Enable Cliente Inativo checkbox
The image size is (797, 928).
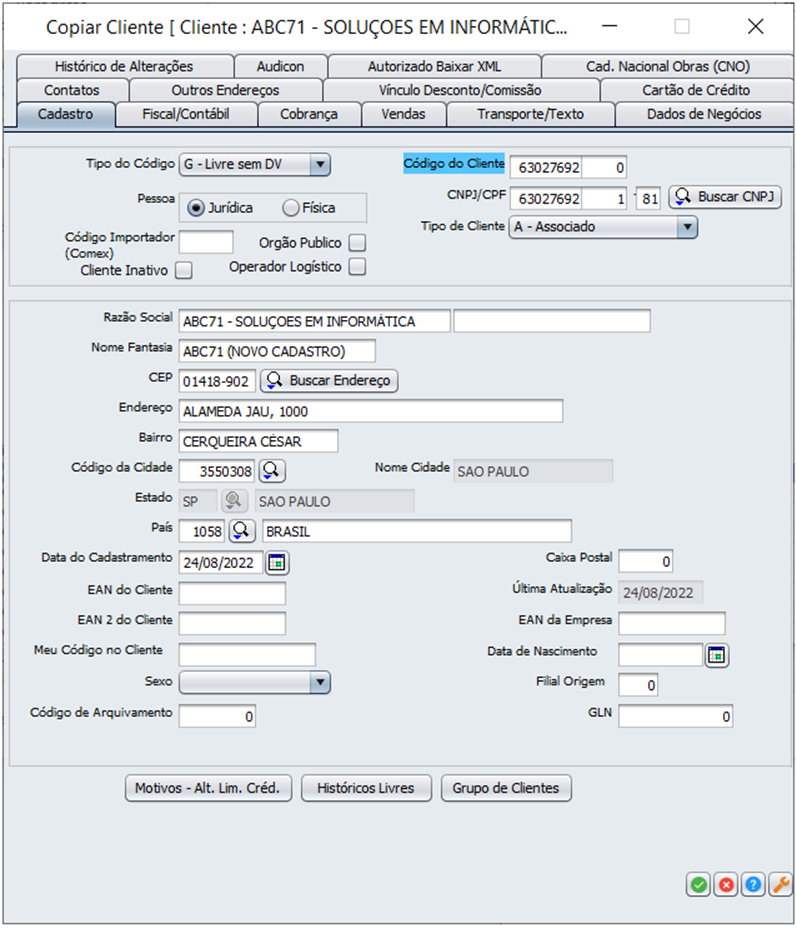pyautogui.click(x=184, y=270)
